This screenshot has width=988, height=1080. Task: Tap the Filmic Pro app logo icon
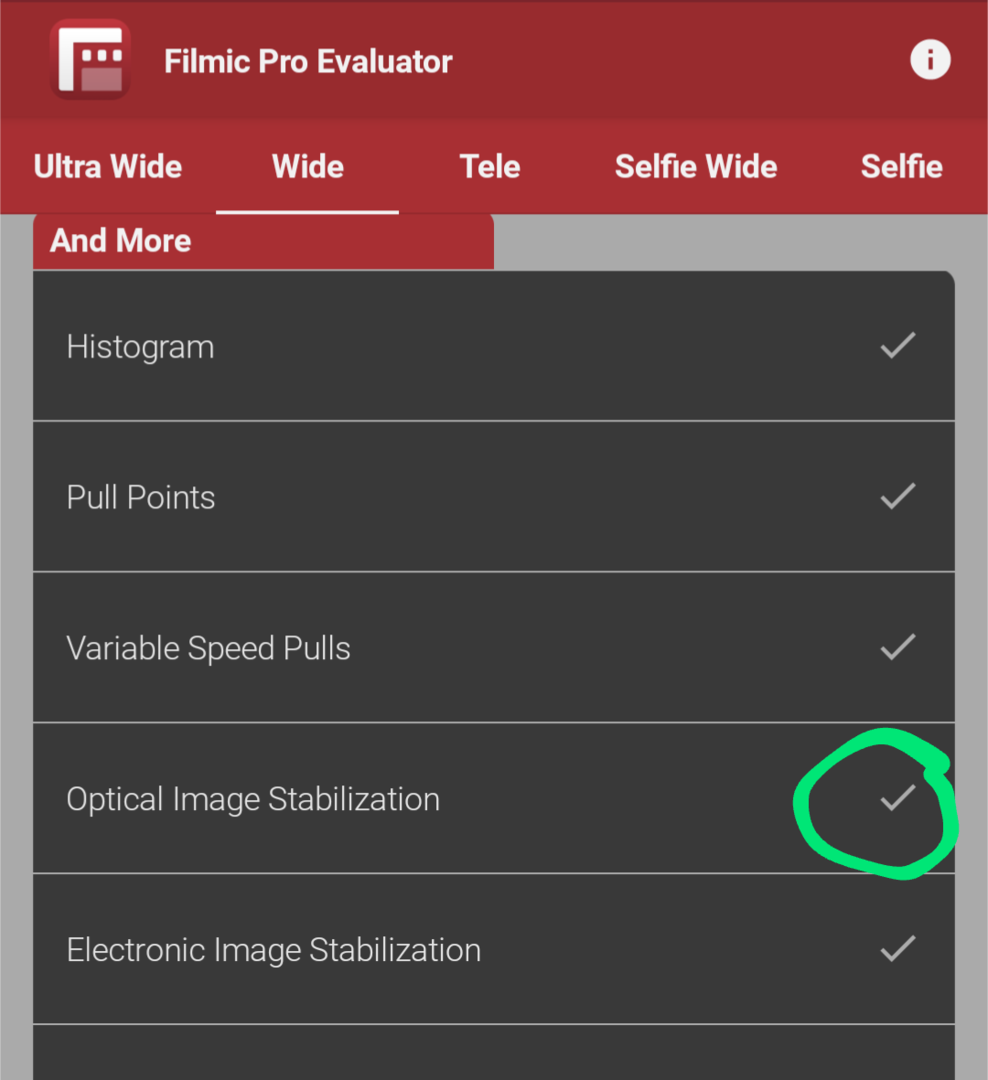pyautogui.click(x=90, y=60)
